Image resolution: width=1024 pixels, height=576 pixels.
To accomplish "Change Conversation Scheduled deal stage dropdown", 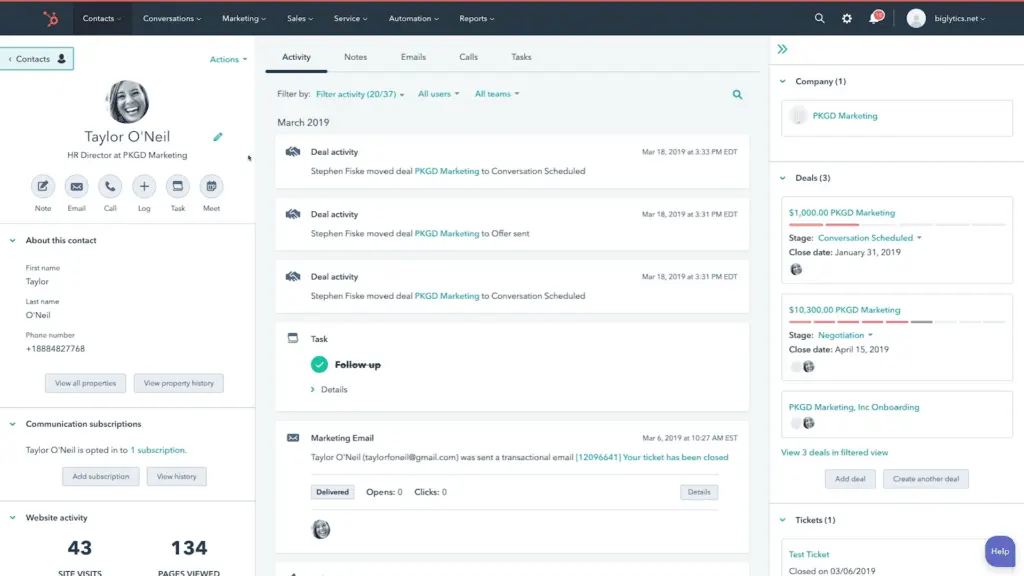I will pos(869,238).
